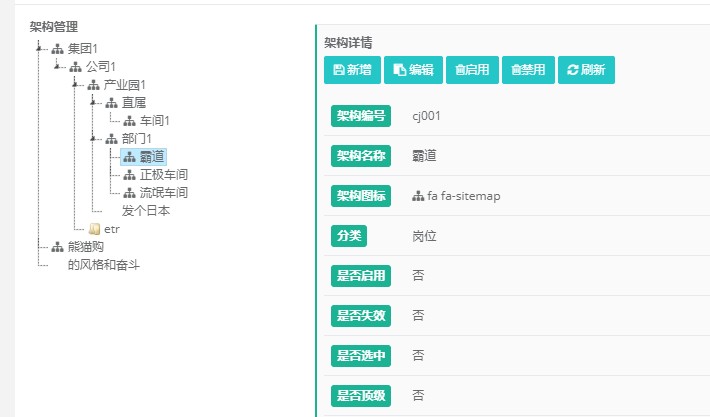
Task: Click the 刷新 refresh button
Action: point(586,70)
